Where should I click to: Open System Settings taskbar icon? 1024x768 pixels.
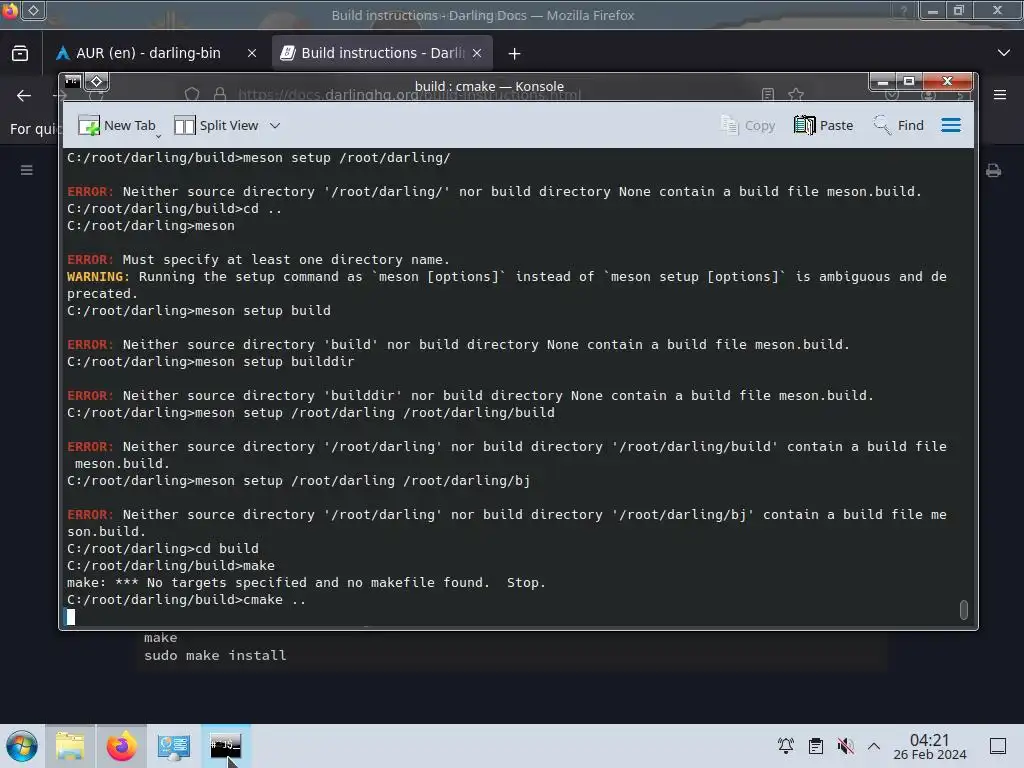[x=174, y=746]
